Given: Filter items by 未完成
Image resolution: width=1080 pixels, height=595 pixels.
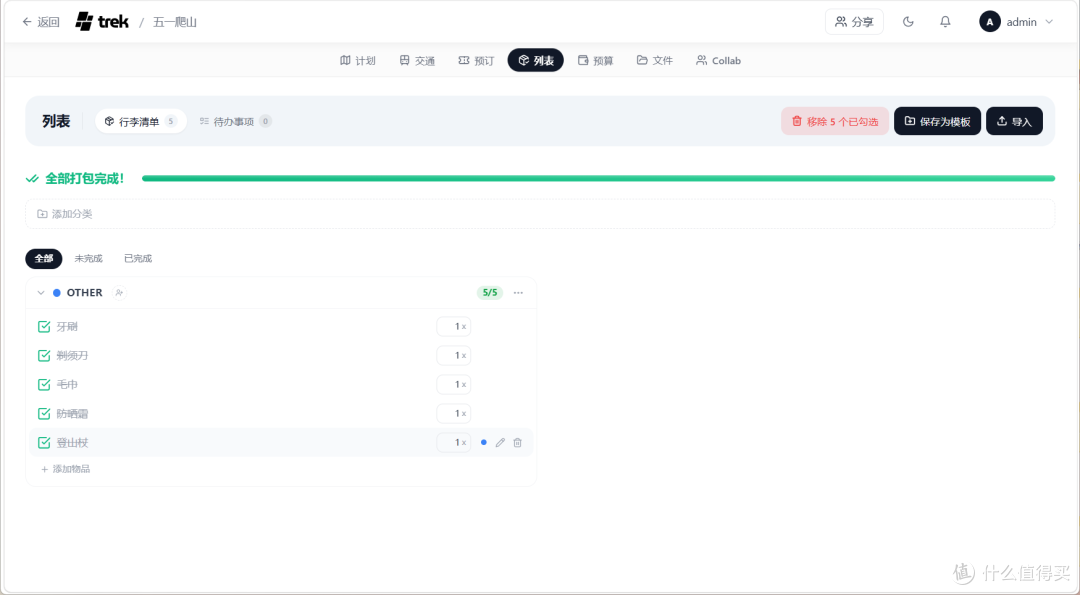Looking at the screenshot, I should pos(88,259).
